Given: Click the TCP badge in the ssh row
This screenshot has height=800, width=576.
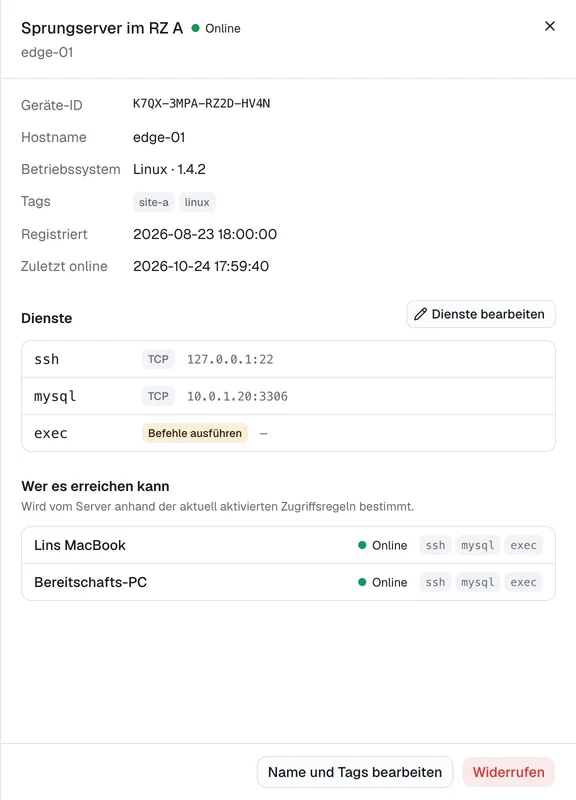Looking at the screenshot, I should point(158,359).
